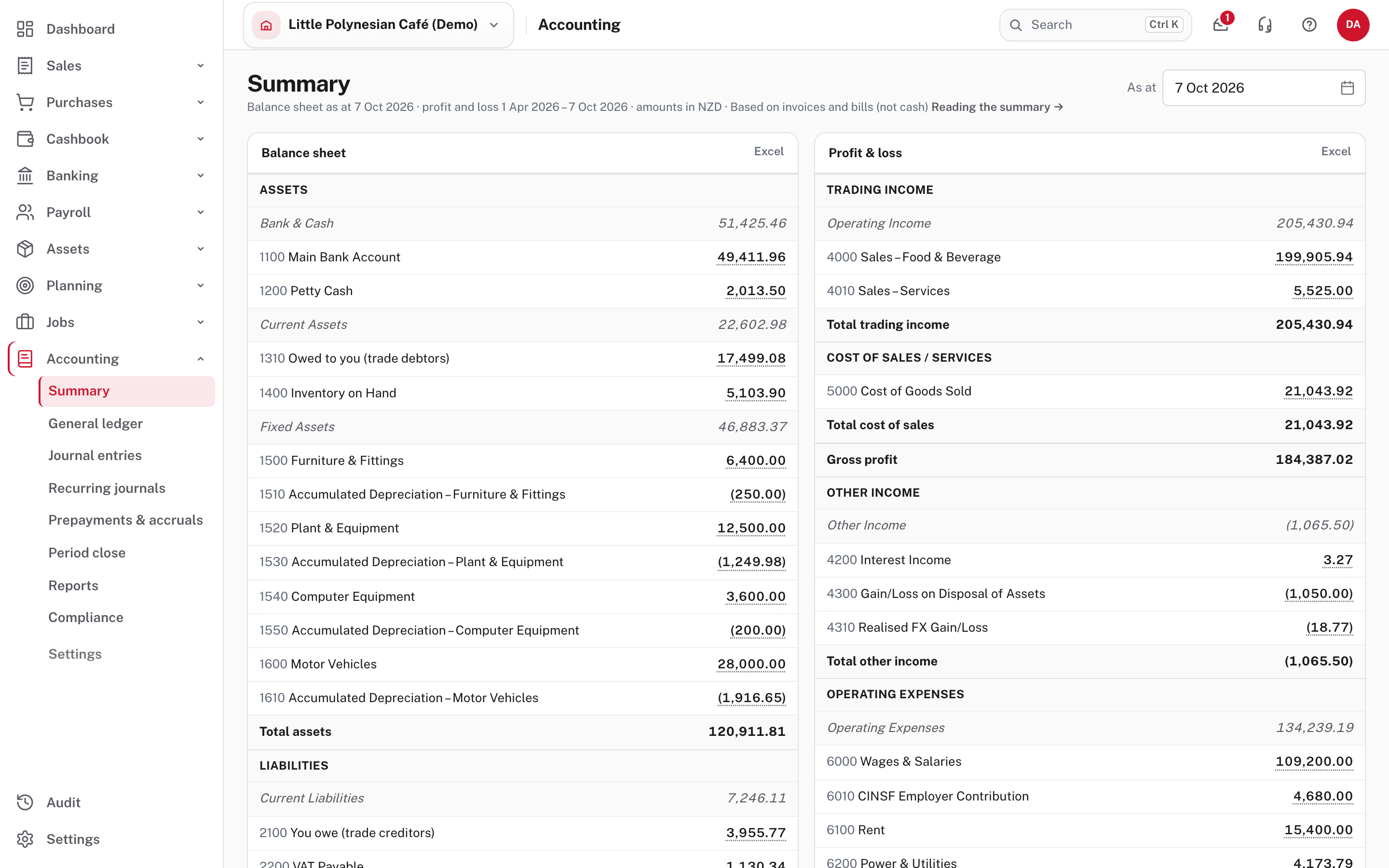1389x868 pixels.
Task: Click the Assets box icon
Action: (x=25, y=249)
